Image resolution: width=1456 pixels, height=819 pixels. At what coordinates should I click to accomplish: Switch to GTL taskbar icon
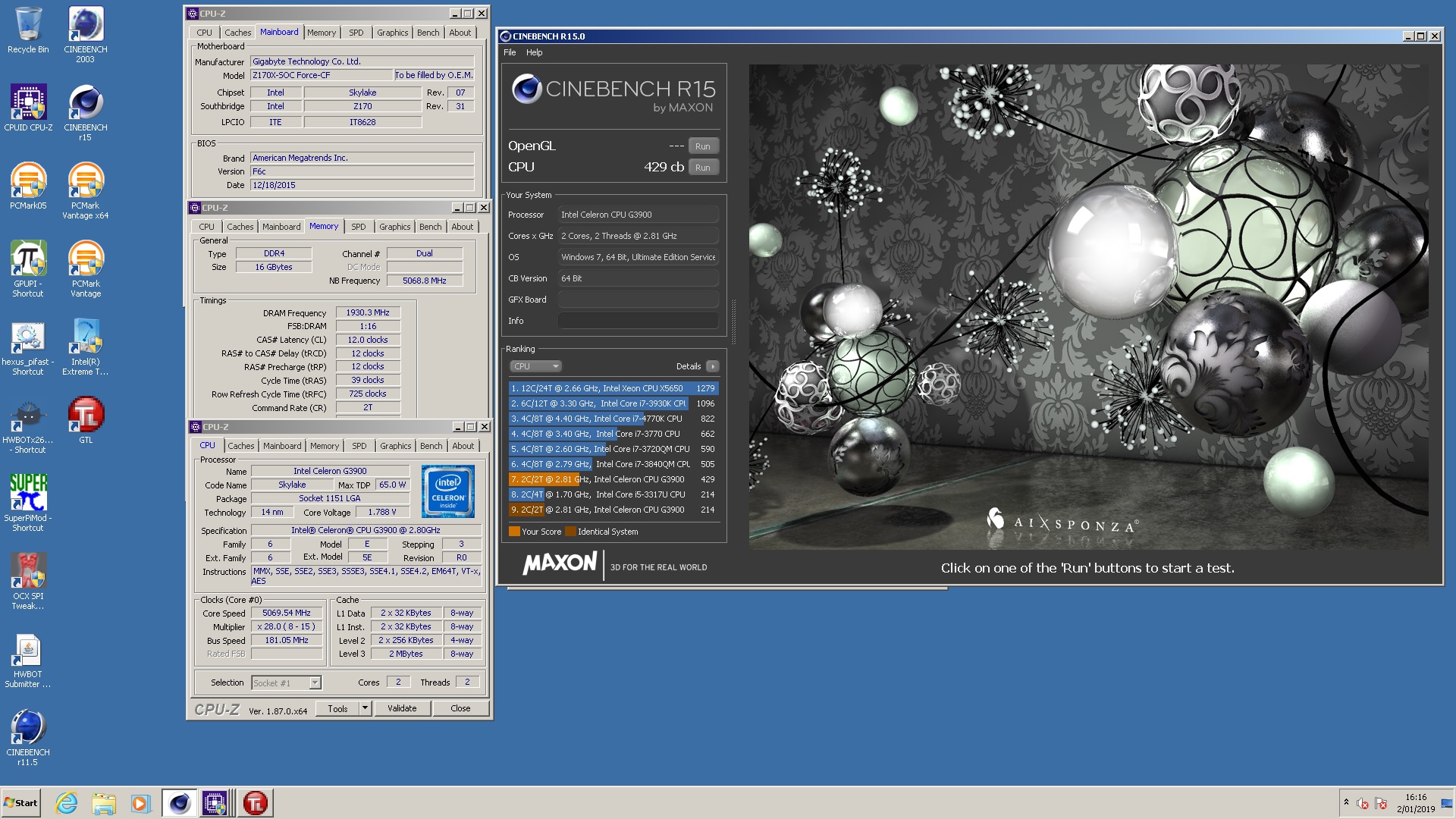255,803
